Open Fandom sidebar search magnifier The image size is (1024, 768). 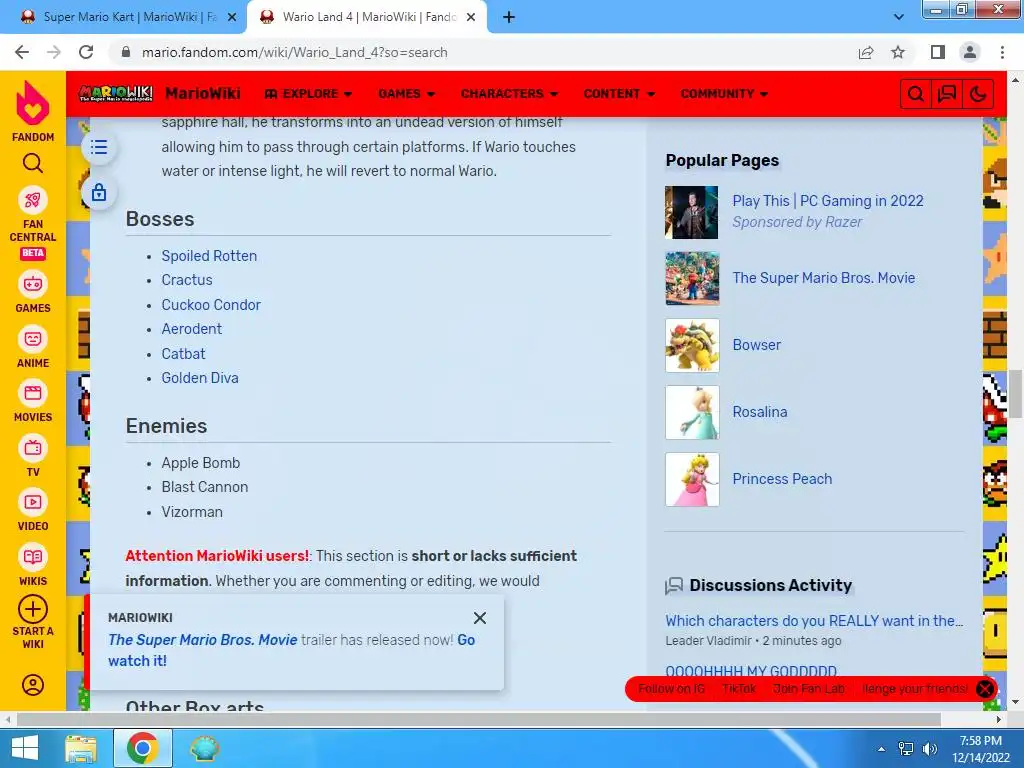pos(33,163)
